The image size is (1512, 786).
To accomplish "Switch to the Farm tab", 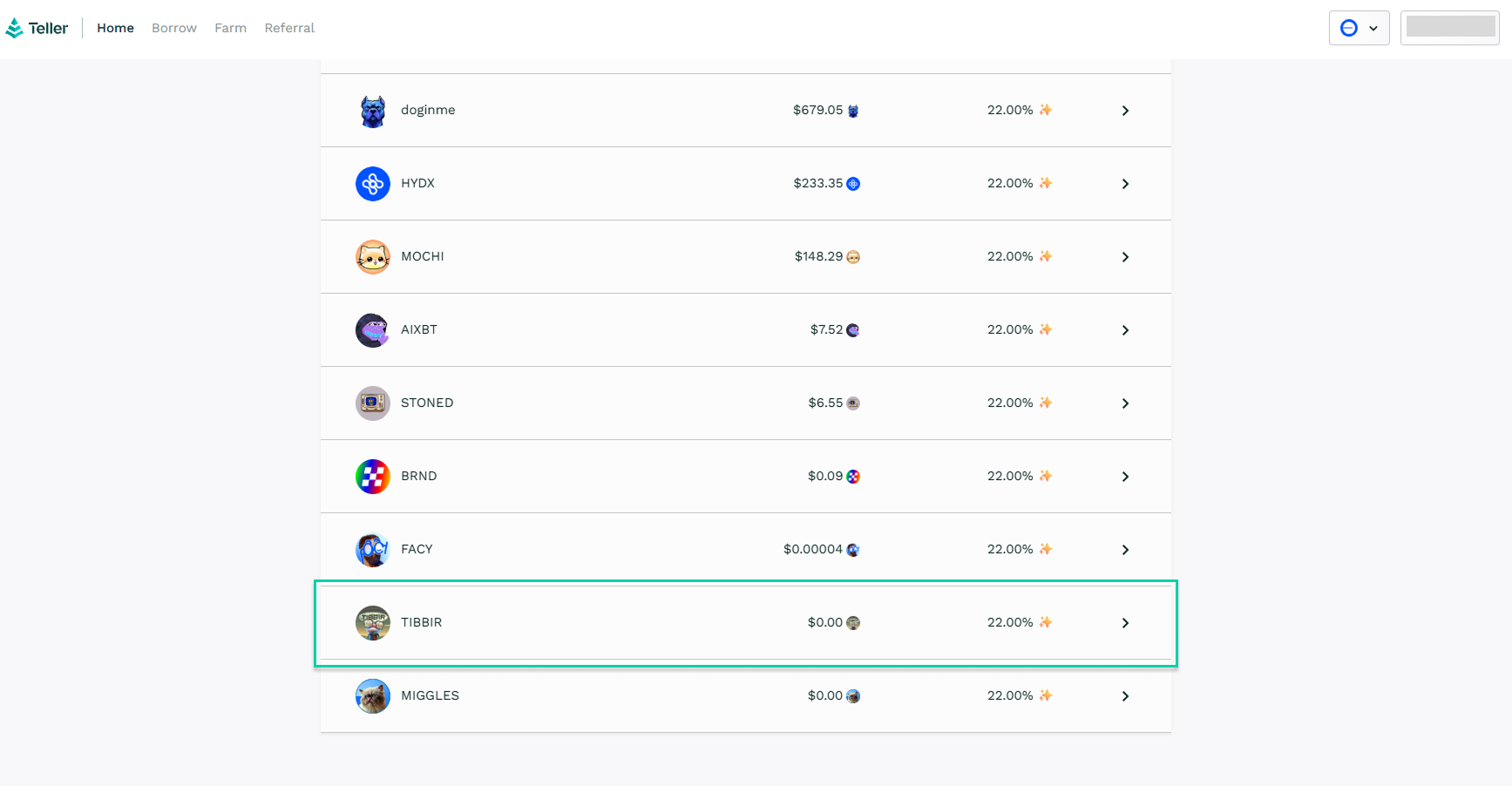I will pyautogui.click(x=230, y=28).
